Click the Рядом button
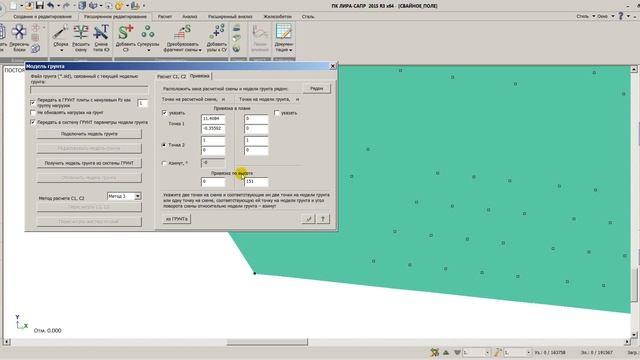Image resolution: width=640 pixels, height=360 pixels. 317,88
